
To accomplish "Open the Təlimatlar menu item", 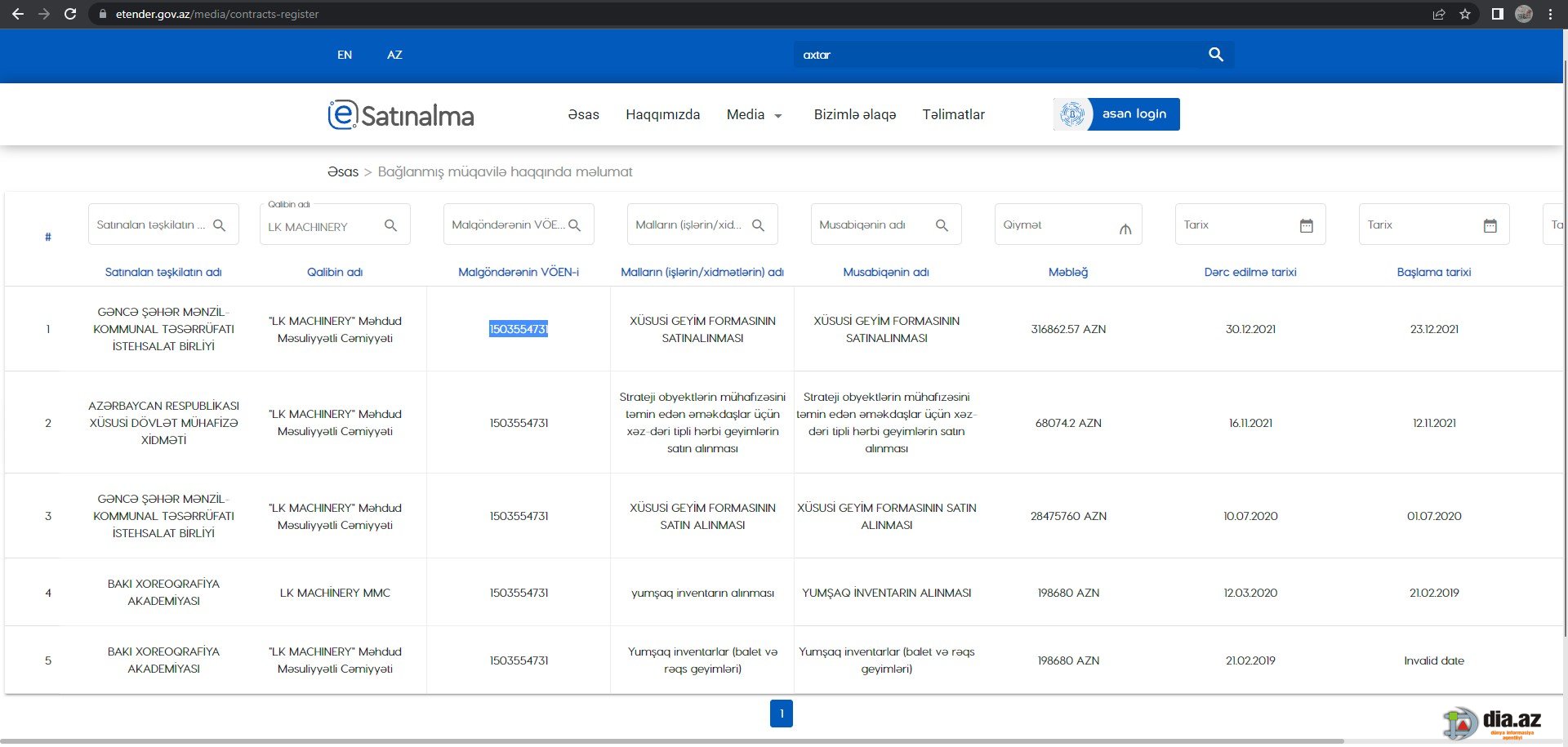I will (x=953, y=115).
